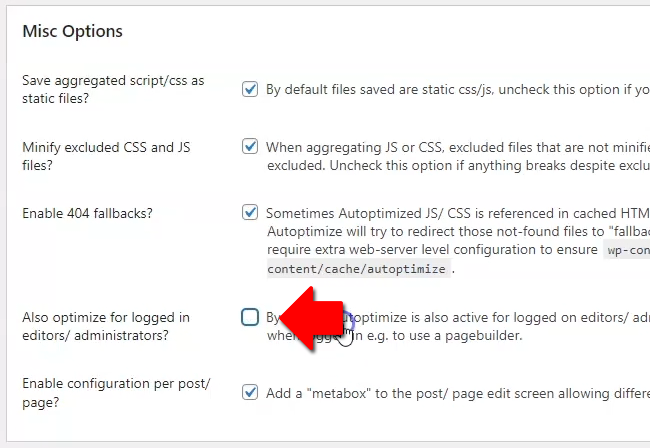This screenshot has height=448, width=650.
Task: Click the big red arrow graphic
Action: point(312,318)
